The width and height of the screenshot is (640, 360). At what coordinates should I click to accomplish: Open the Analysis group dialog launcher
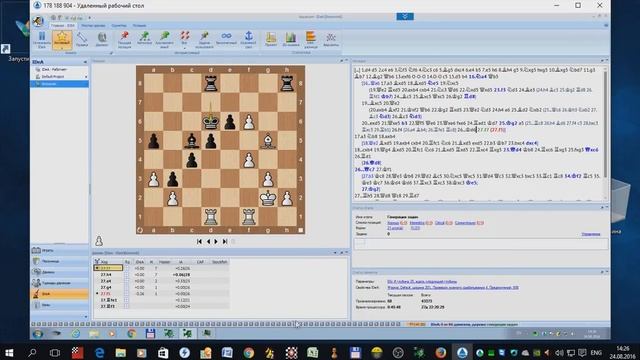pos(111,53)
